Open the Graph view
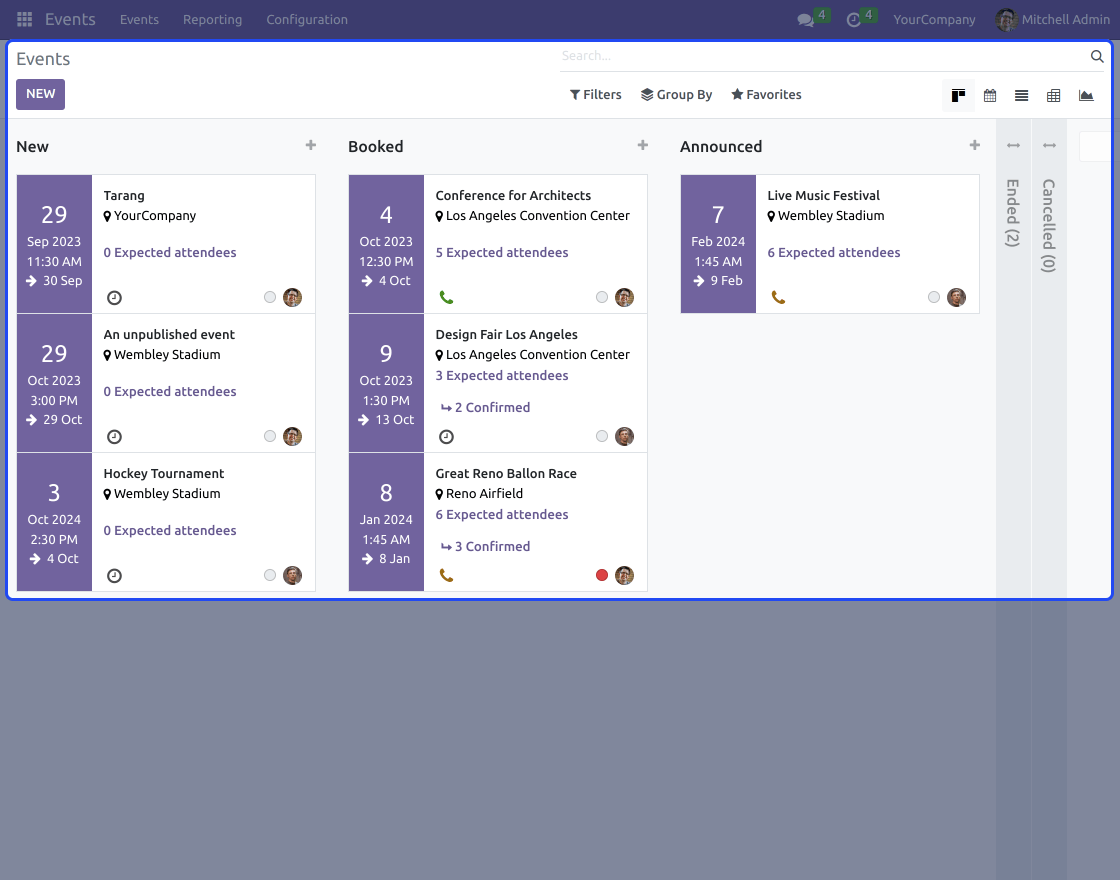This screenshot has width=1120, height=880. pos(1086,95)
